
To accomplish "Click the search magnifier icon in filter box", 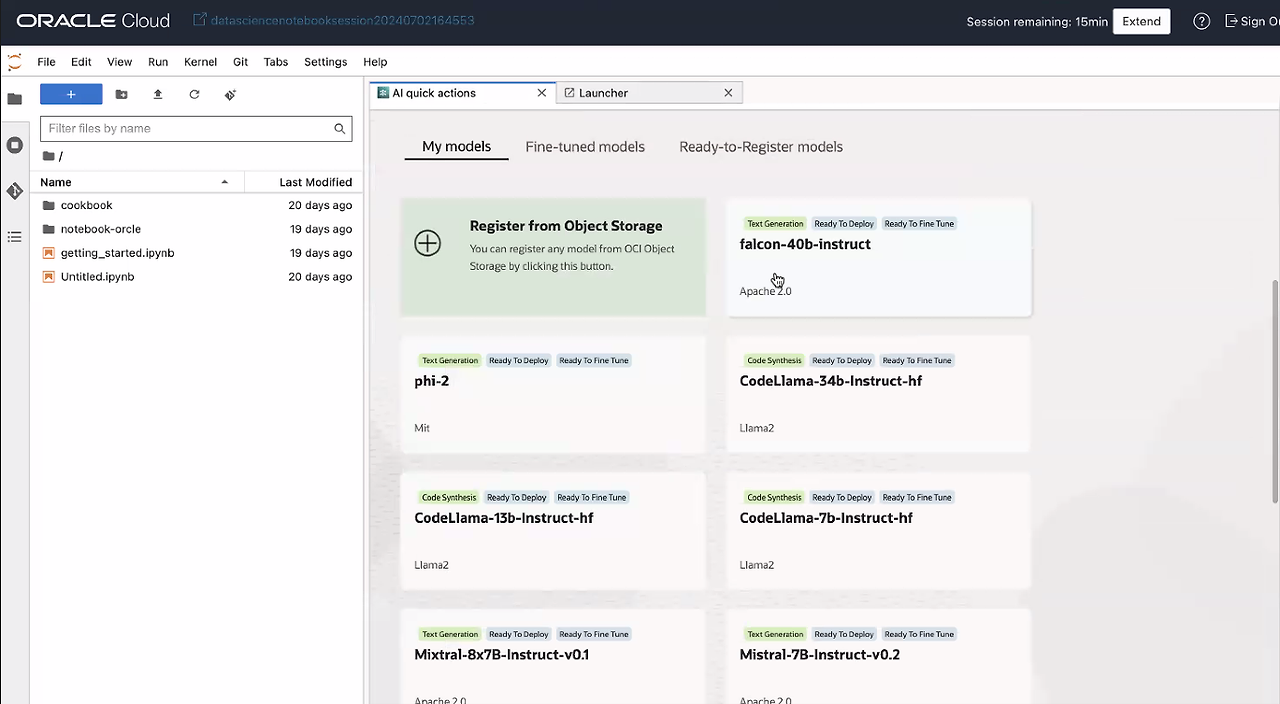I will click(x=340, y=128).
